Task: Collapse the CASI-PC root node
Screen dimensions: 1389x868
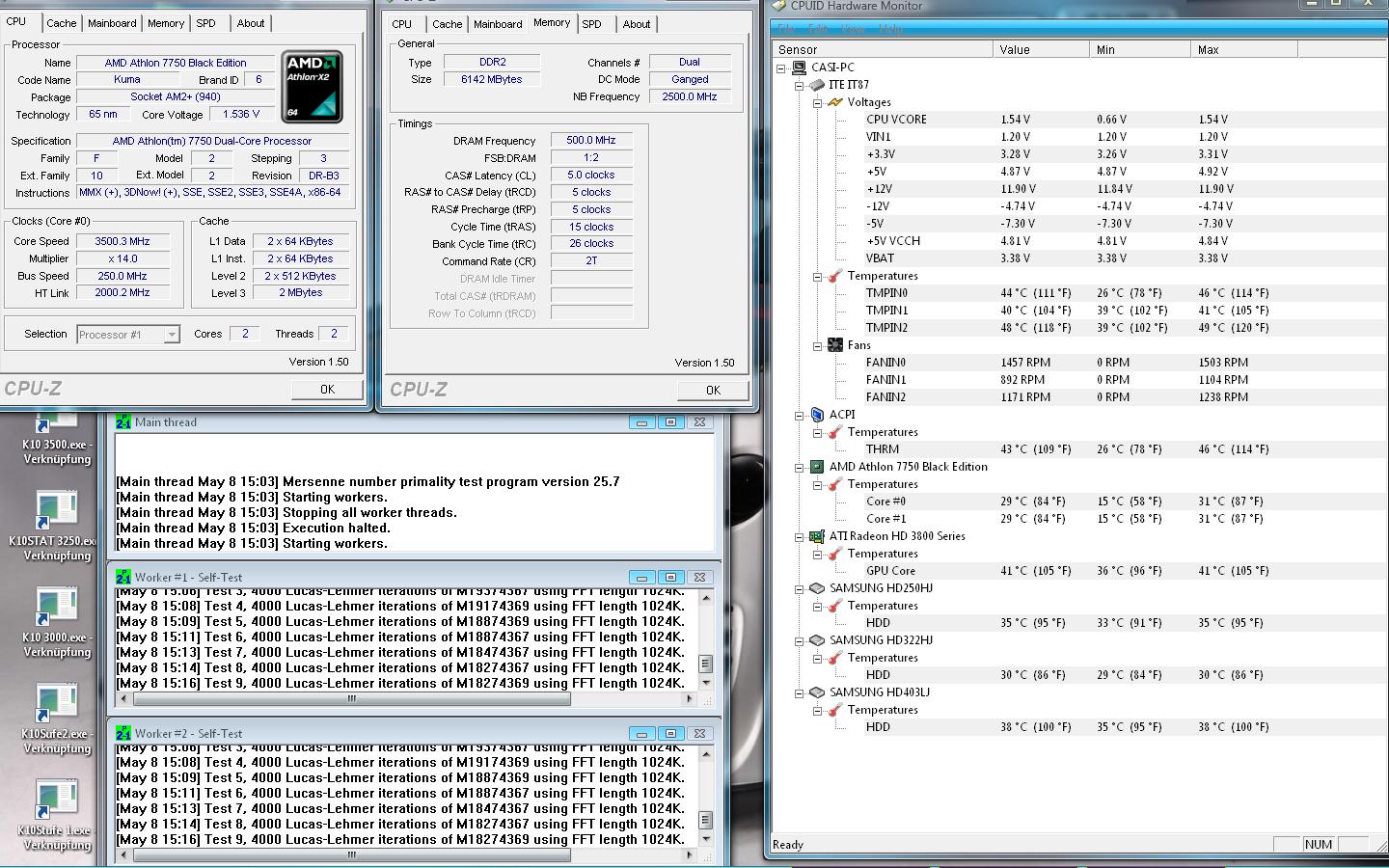Action: (x=781, y=68)
